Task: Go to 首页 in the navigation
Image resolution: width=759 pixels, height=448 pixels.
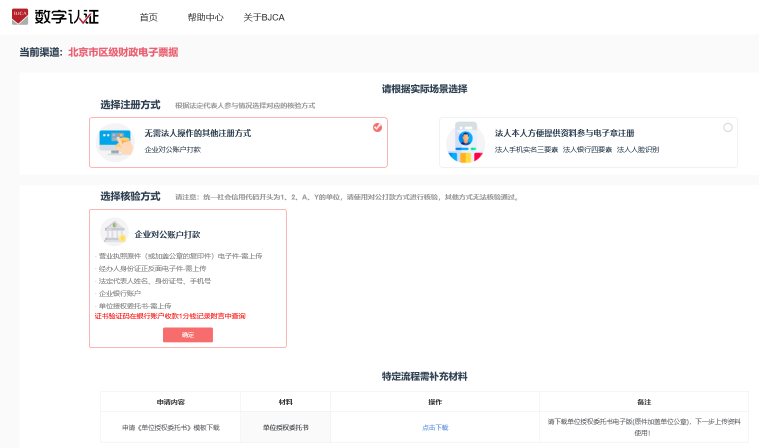Action: tap(148, 17)
